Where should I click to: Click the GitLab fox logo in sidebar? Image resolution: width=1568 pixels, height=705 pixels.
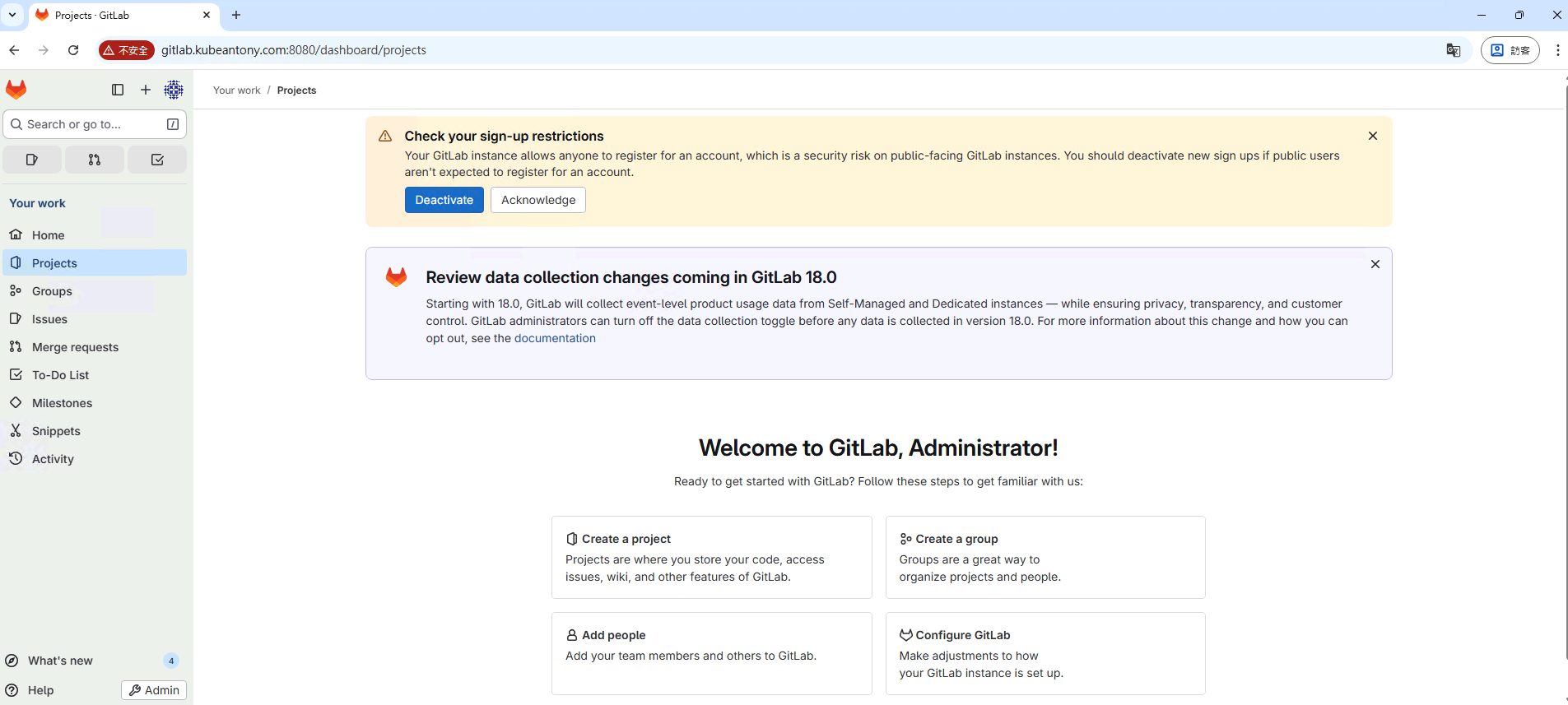point(16,90)
